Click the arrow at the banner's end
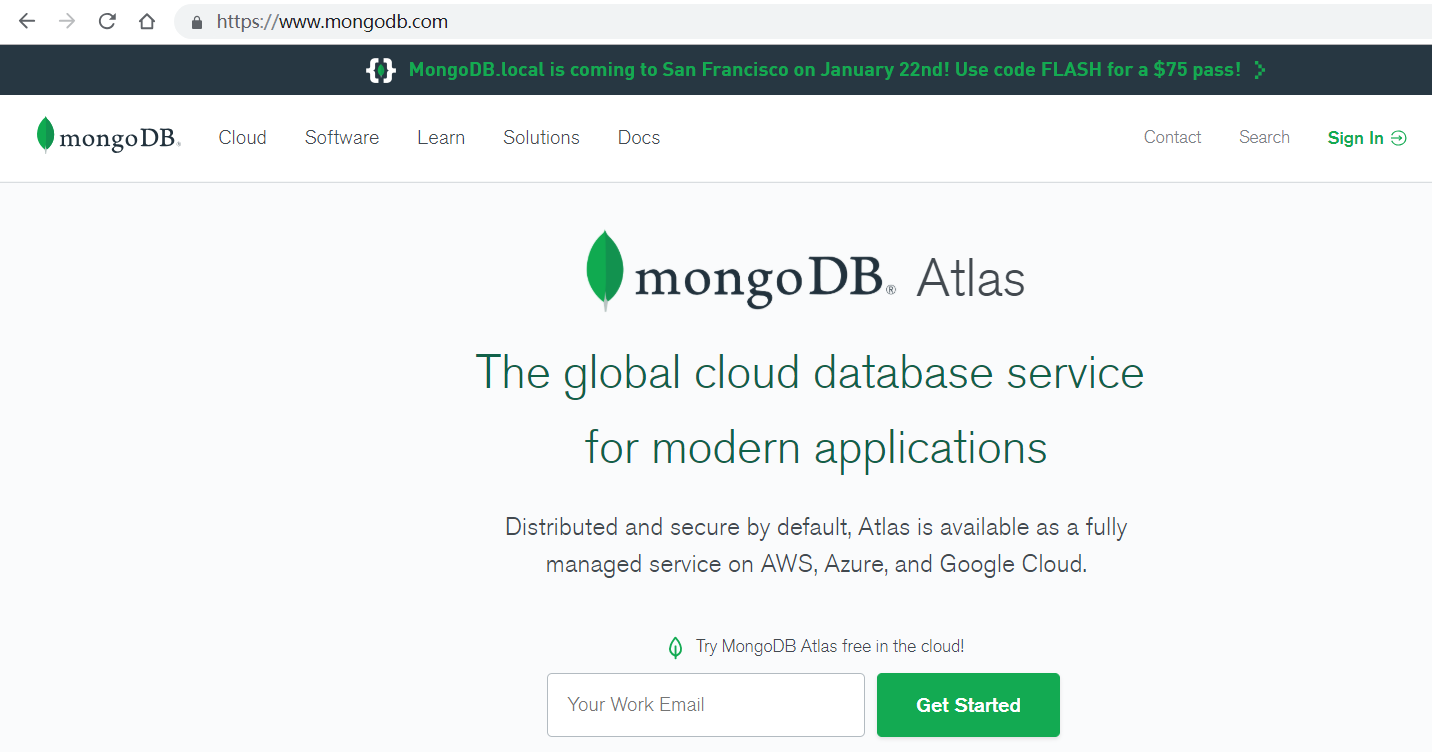1432x752 pixels. (x=1260, y=70)
